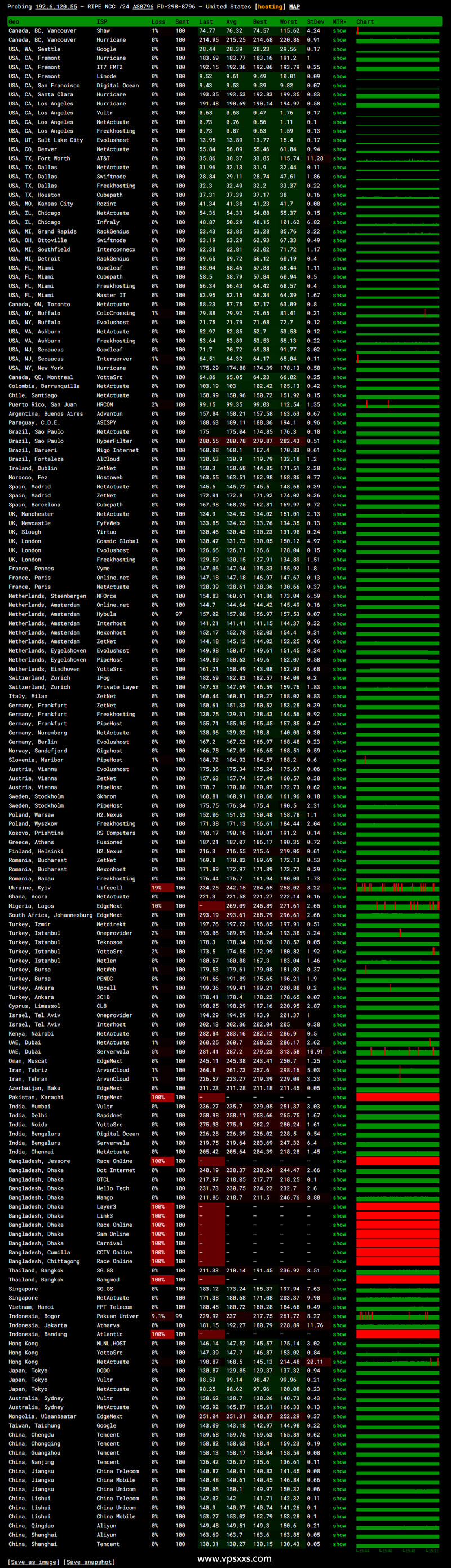Show MTR for Italy Milan ZetNet row
The width and height of the screenshot is (451, 1568).
point(339,696)
